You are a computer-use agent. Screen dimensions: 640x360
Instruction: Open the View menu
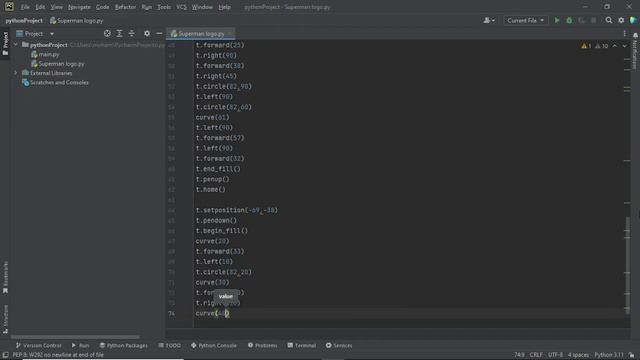56,7
